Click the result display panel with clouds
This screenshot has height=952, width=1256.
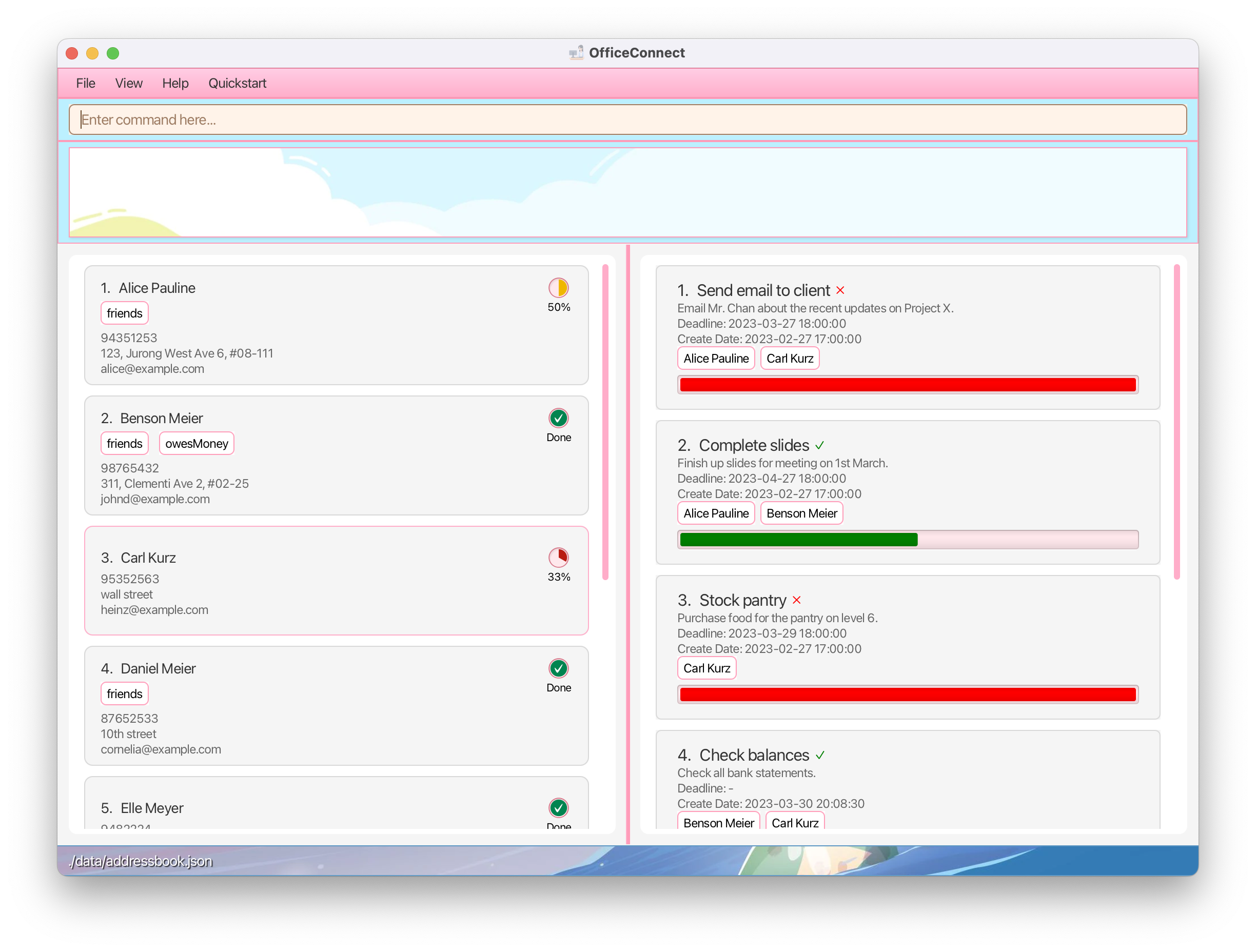[x=628, y=192]
